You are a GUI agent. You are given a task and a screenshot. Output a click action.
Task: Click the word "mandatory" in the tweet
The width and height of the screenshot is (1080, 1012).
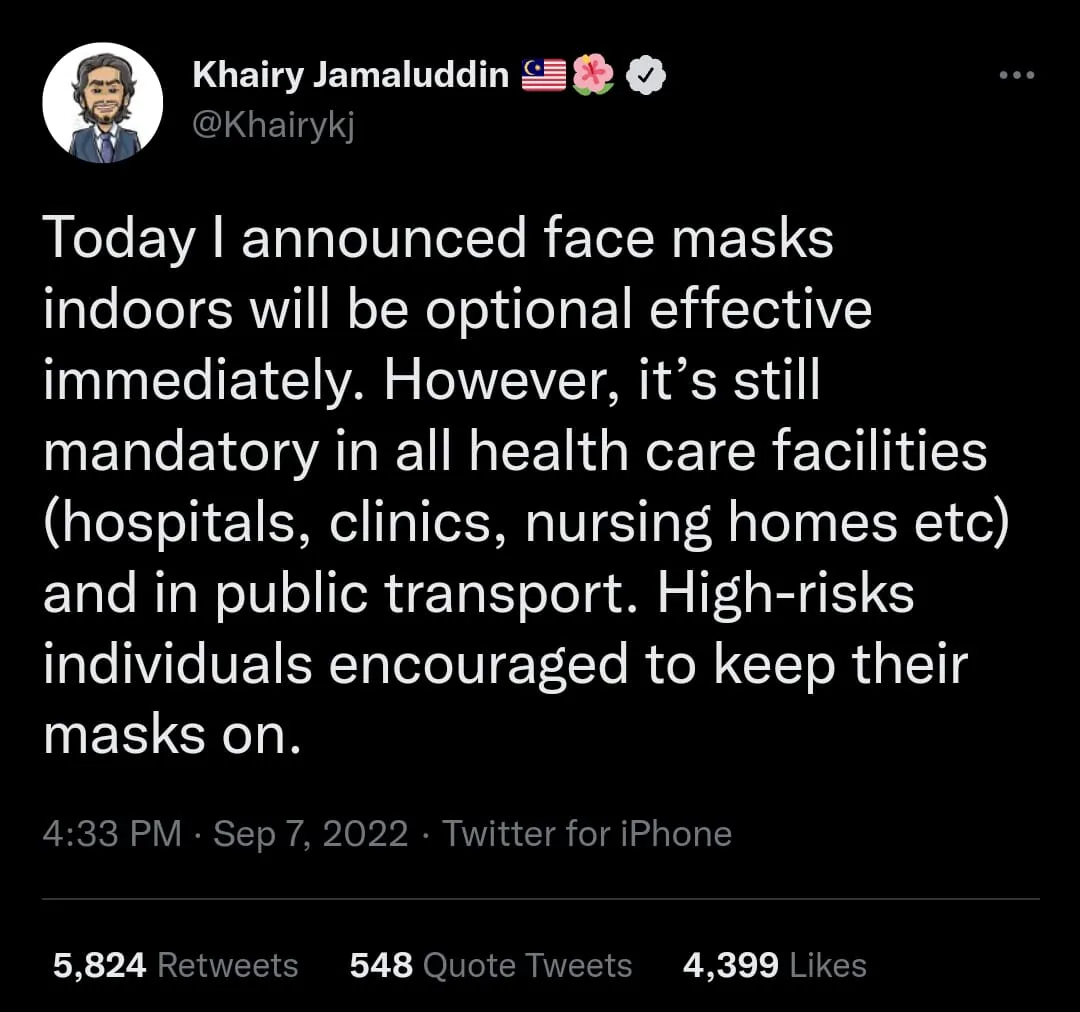pyautogui.click(x=180, y=453)
